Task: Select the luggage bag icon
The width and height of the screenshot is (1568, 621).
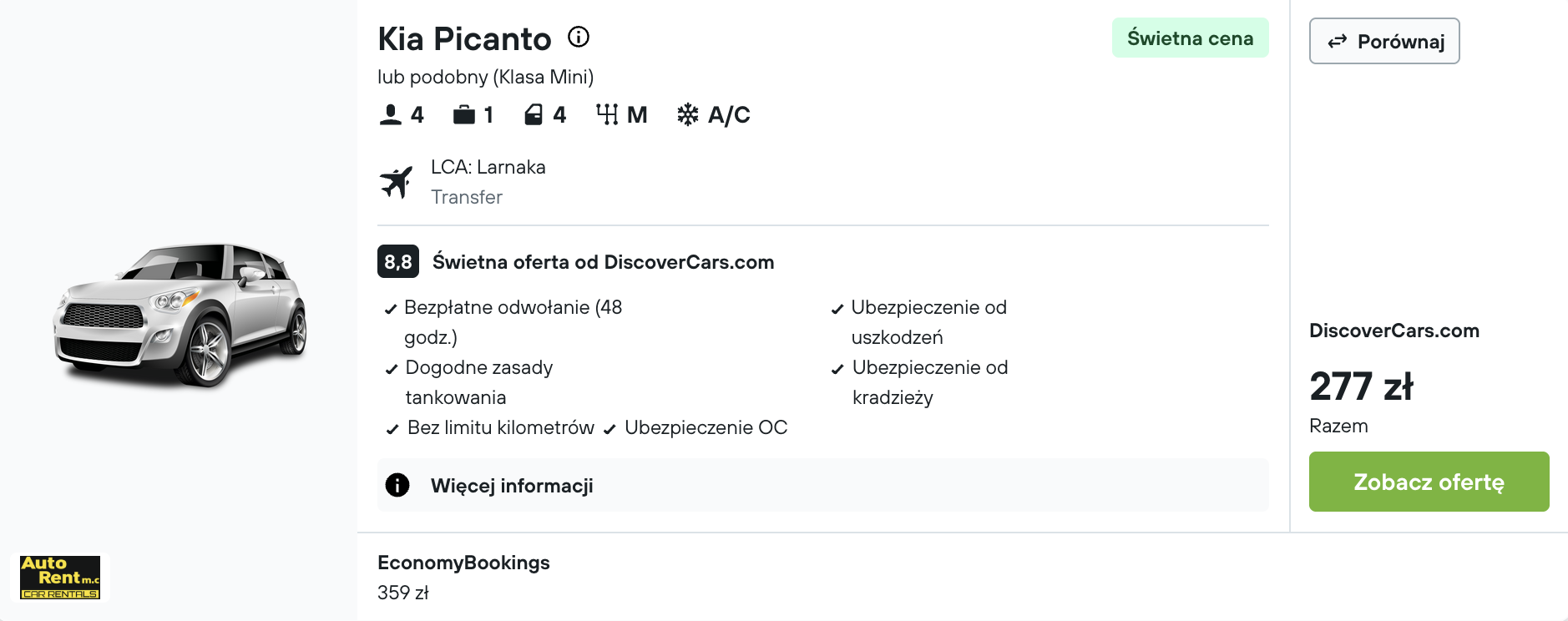Action: click(464, 114)
